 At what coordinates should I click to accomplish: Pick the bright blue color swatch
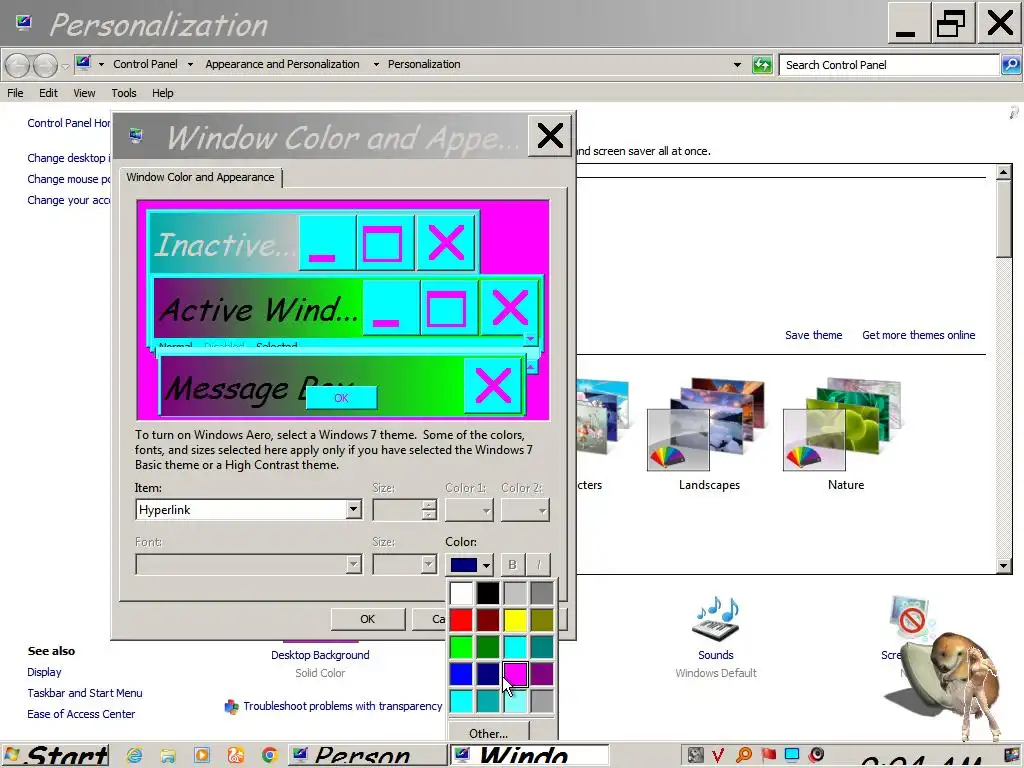tap(461, 674)
